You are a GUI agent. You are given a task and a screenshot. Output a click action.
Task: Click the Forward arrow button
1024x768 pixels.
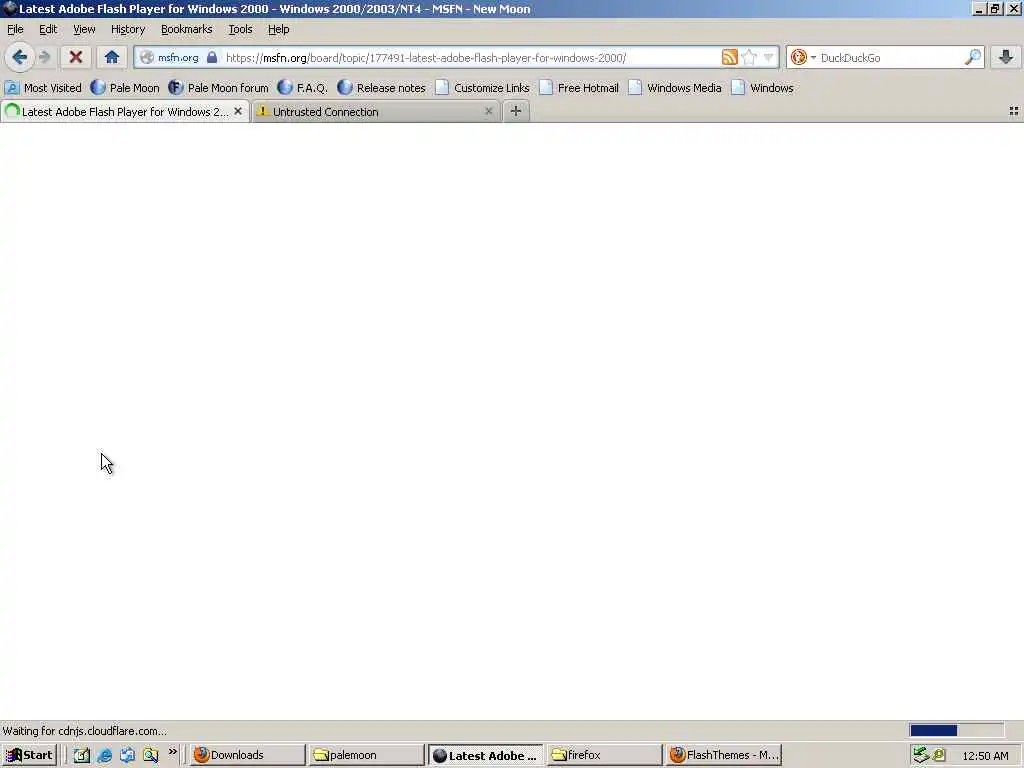[x=44, y=57]
